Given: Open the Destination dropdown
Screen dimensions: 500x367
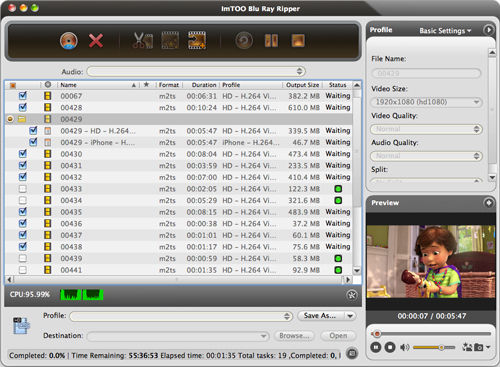Looking at the screenshot, I should [x=178, y=336].
